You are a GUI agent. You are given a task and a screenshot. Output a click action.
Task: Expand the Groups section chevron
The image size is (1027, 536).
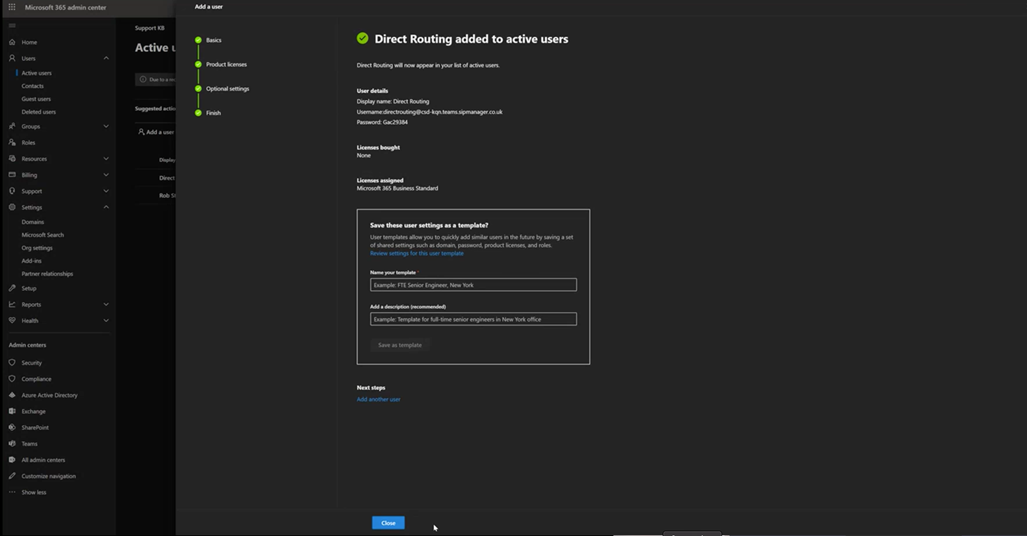[x=106, y=126]
